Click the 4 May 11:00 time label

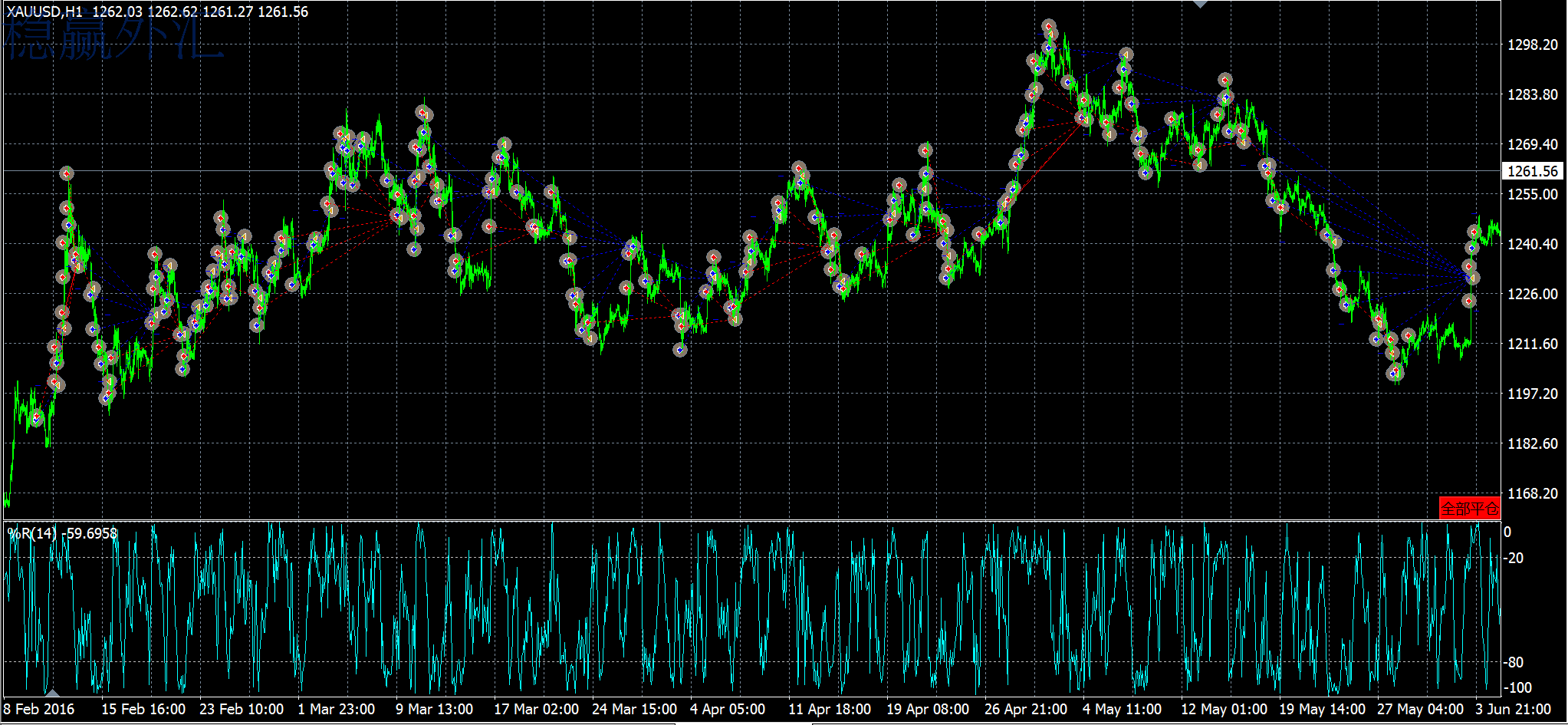pyautogui.click(x=1122, y=709)
